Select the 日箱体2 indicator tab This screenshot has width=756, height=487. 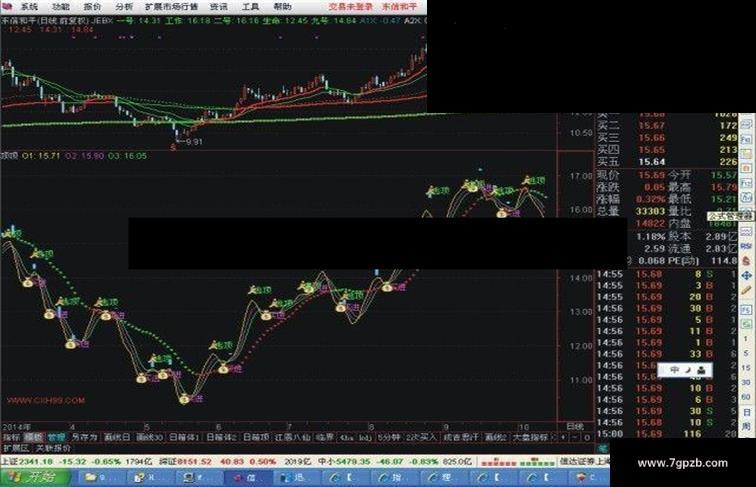pyautogui.click(x=221, y=438)
